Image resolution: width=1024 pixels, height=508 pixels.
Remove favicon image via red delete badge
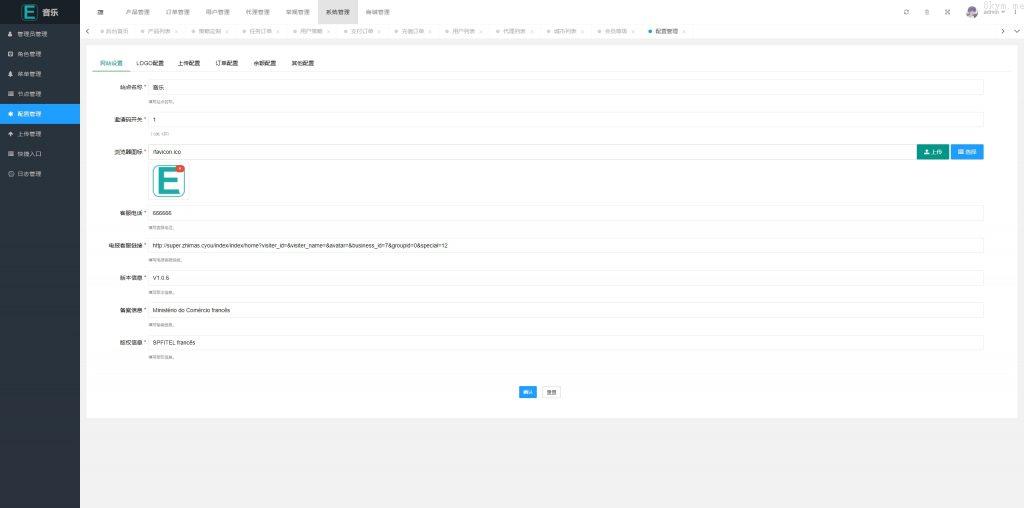click(x=180, y=168)
